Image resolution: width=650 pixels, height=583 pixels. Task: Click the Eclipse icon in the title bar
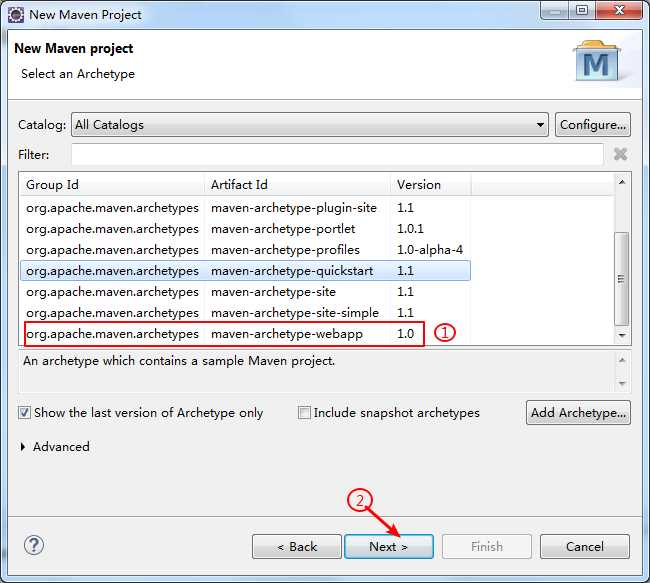[x=16, y=15]
